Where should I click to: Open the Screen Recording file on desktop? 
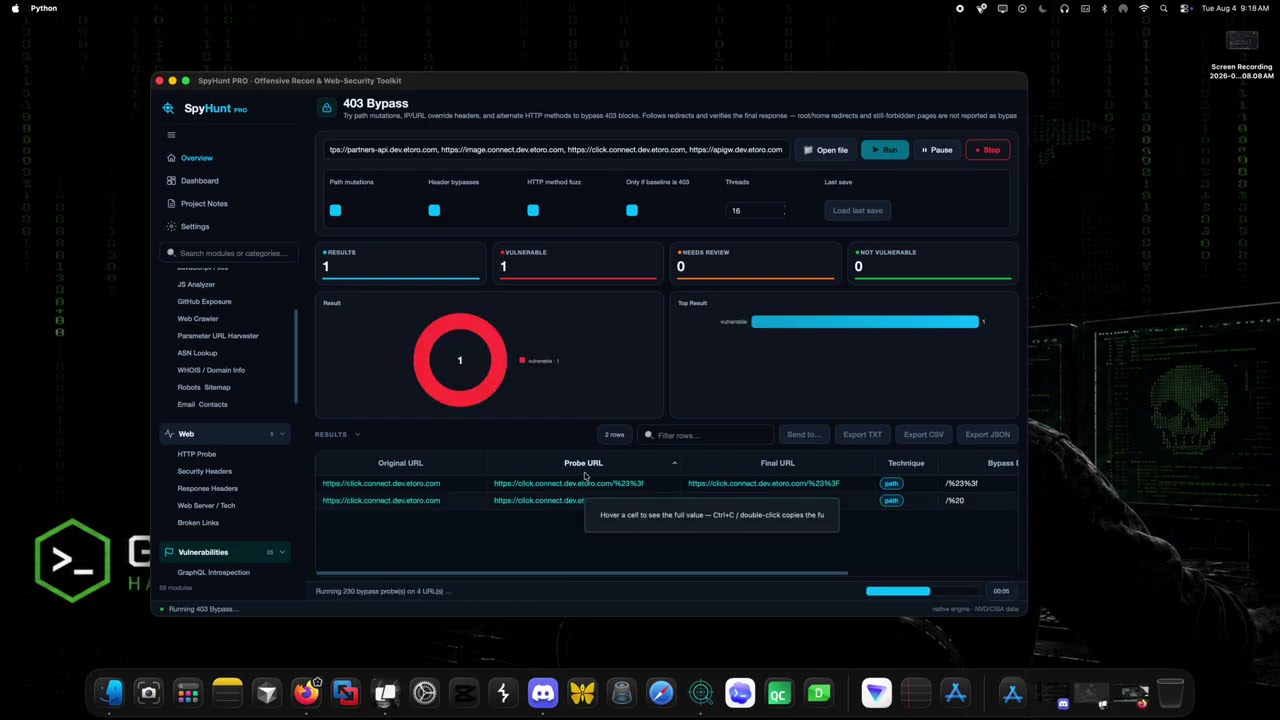(x=1242, y=55)
